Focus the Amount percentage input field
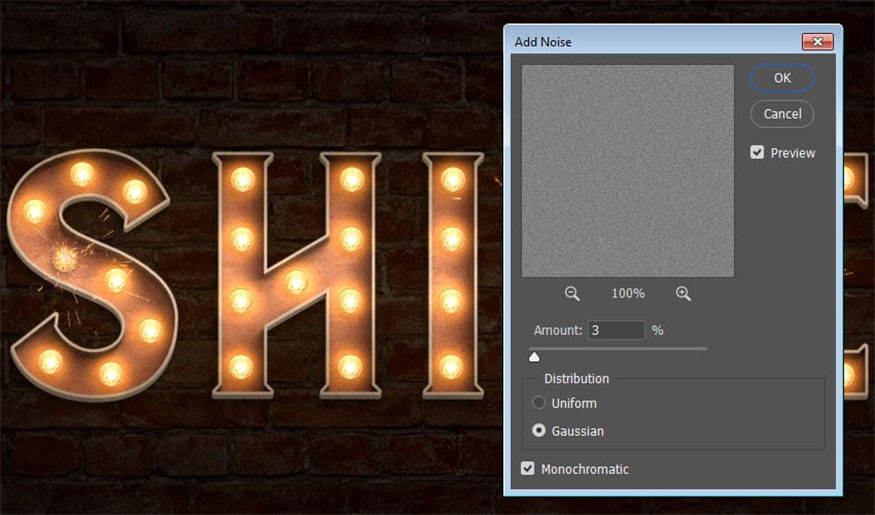875x515 pixels. (615, 330)
